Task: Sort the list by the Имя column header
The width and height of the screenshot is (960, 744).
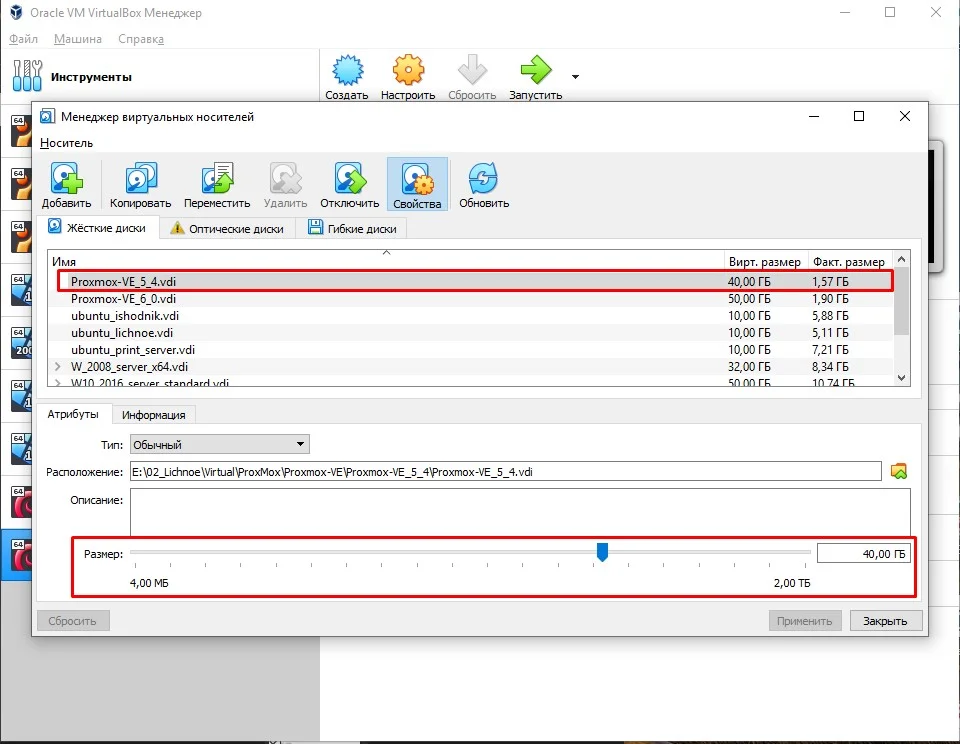Action: (x=386, y=261)
